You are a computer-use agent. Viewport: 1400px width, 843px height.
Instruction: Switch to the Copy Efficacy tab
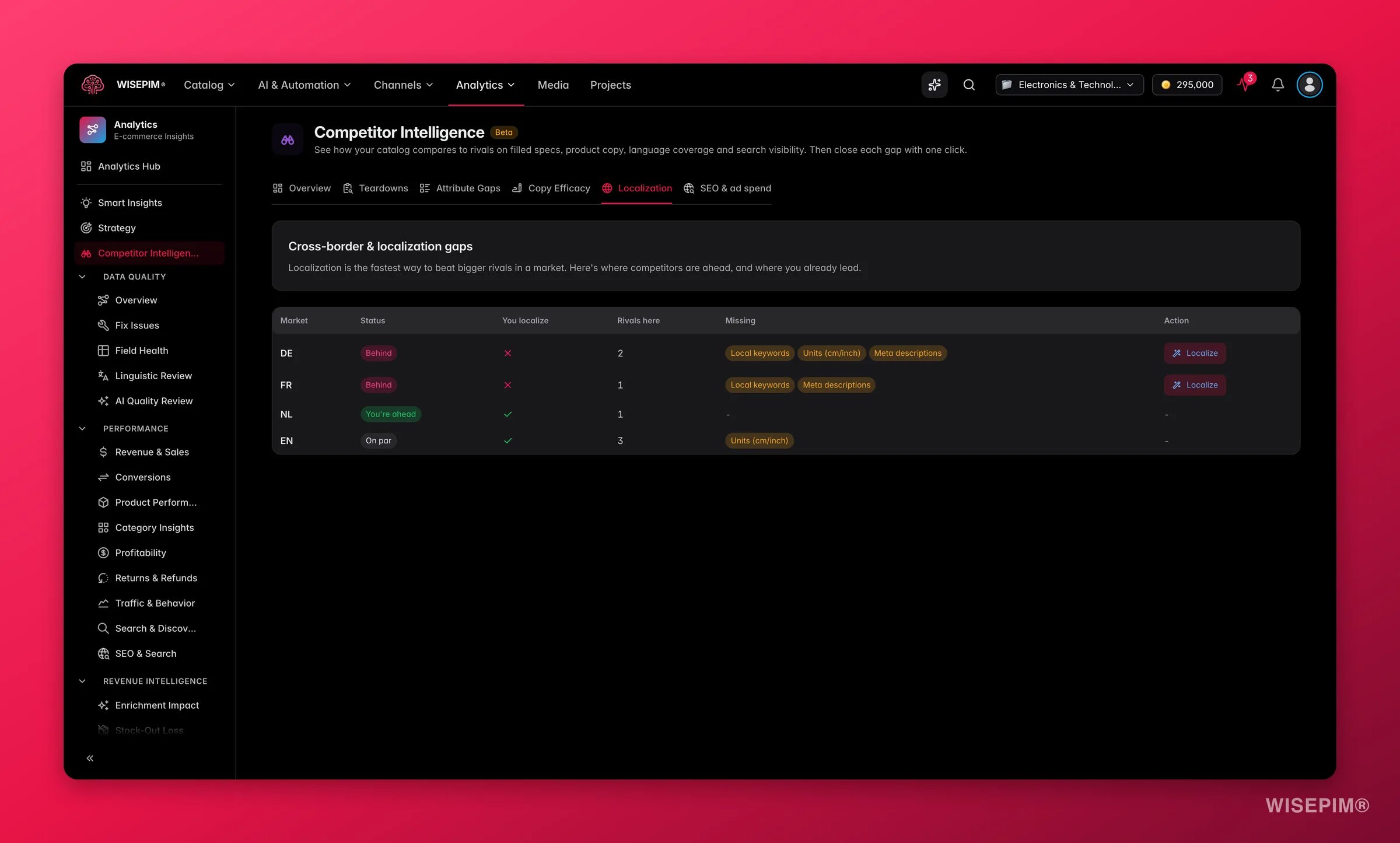point(551,188)
